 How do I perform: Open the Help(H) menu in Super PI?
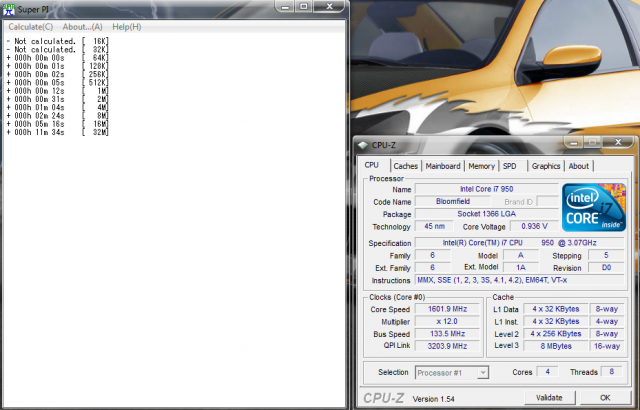[x=127, y=27]
